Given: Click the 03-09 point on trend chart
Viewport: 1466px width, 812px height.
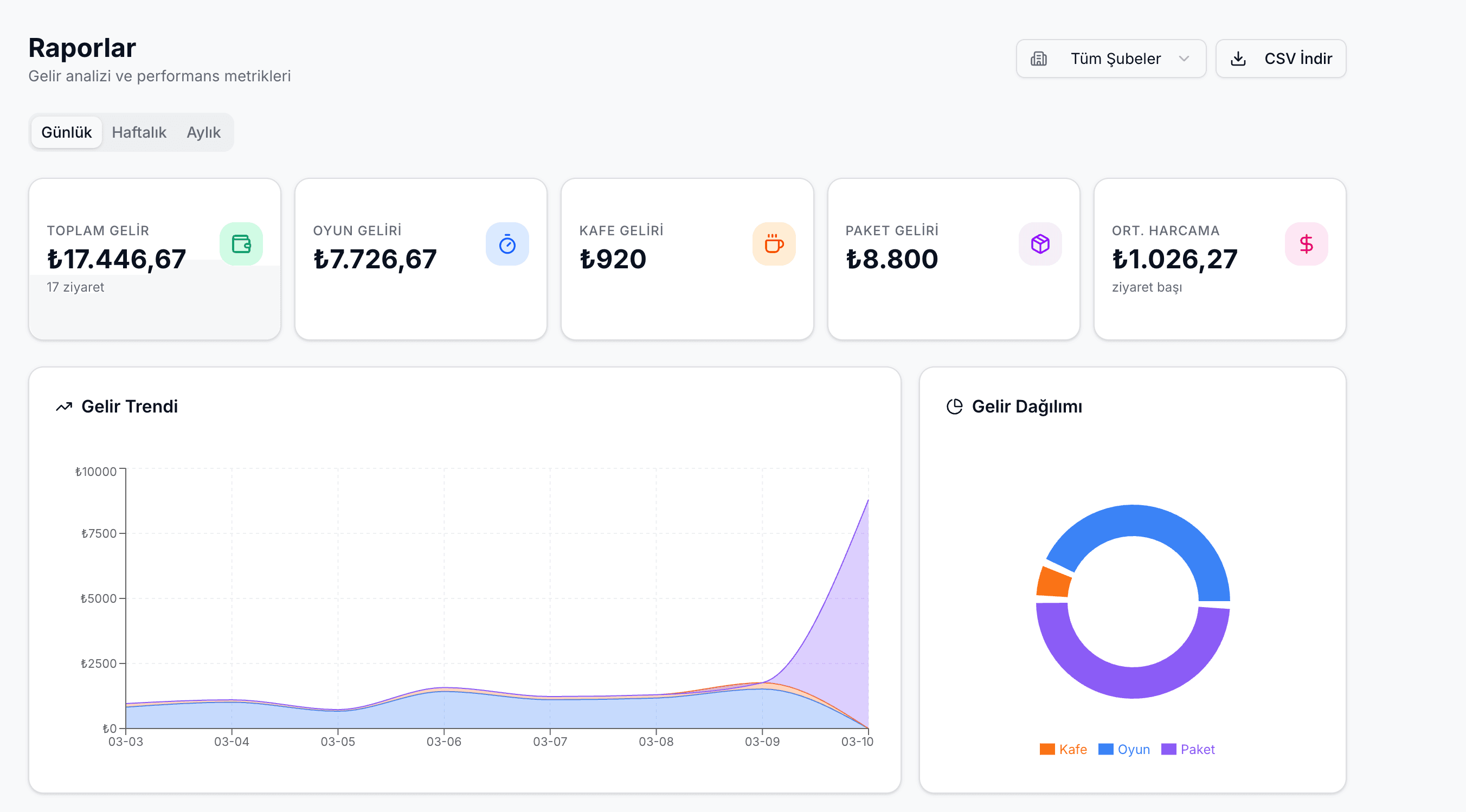Looking at the screenshot, I should point(762,682).
